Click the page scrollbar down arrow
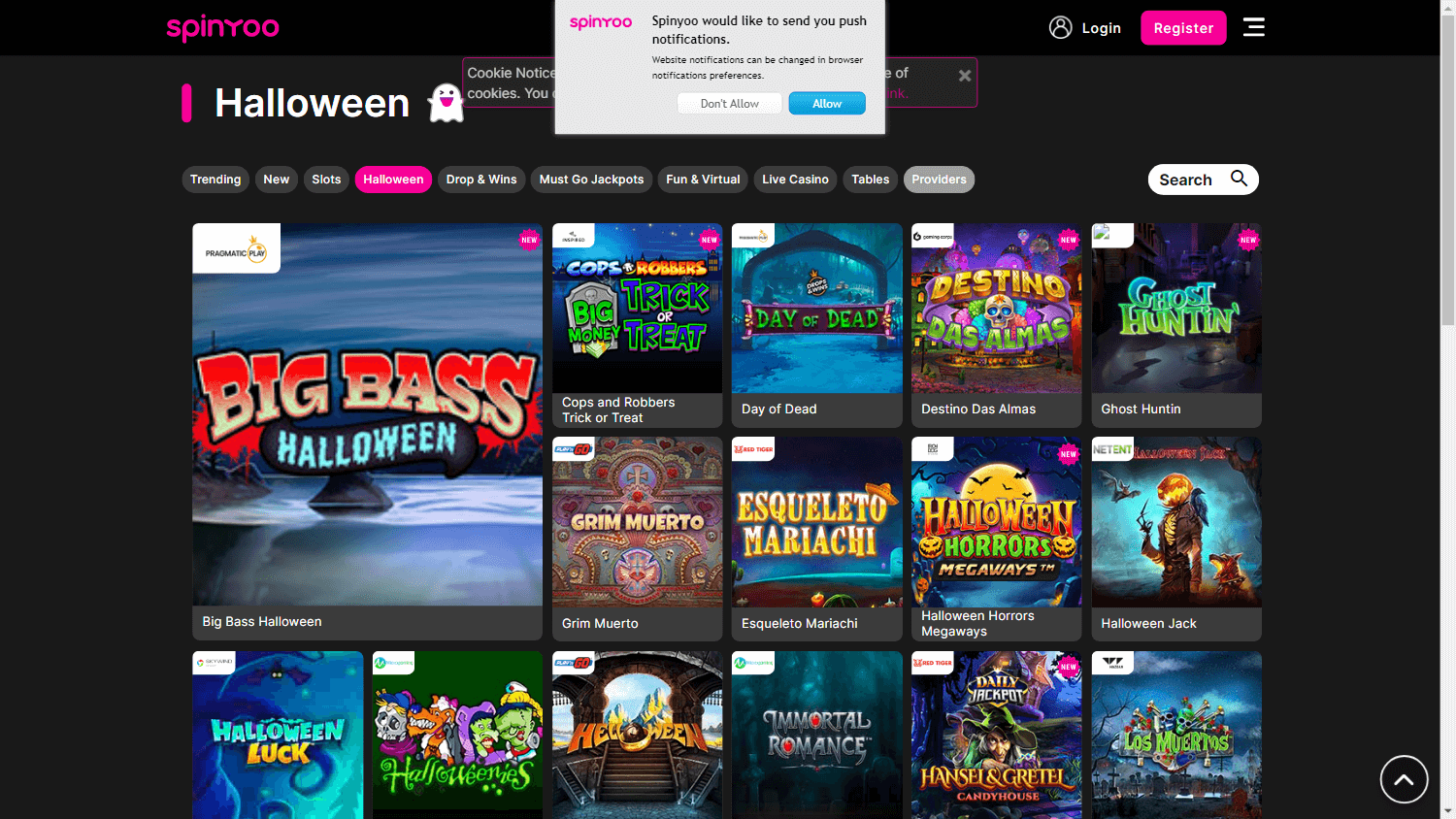The width and height of the screenshot is (1456, 819). 1447,810
